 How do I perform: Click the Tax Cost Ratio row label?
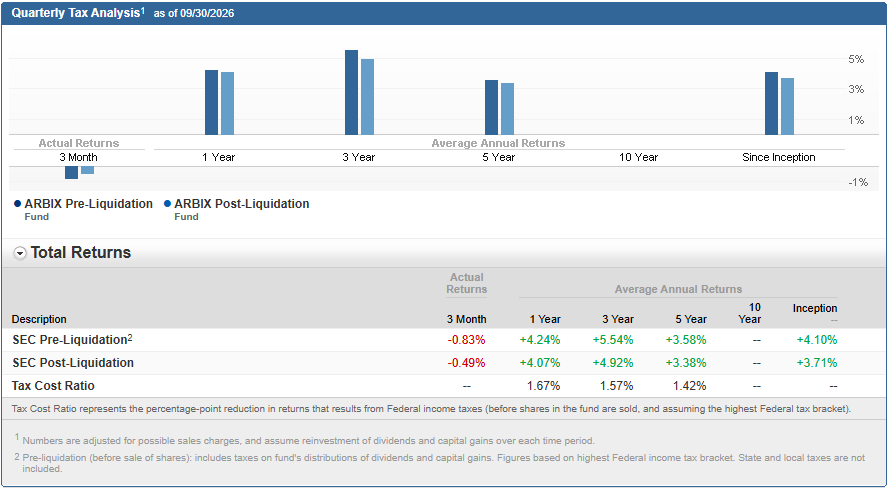click(x=53, y=386)
